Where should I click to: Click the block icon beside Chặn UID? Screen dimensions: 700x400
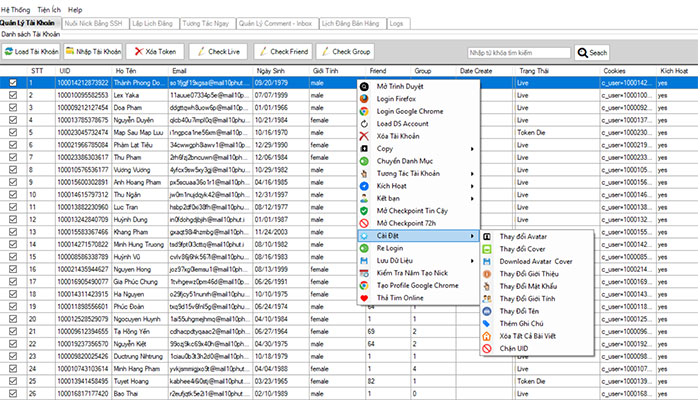487,349
